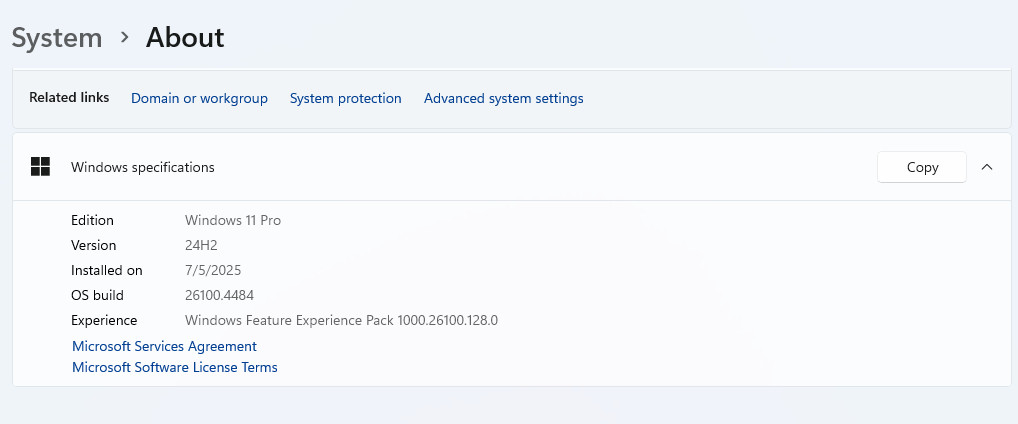Open System protection settings
This screenshot has height=424, width=1018.
(345, 99)
